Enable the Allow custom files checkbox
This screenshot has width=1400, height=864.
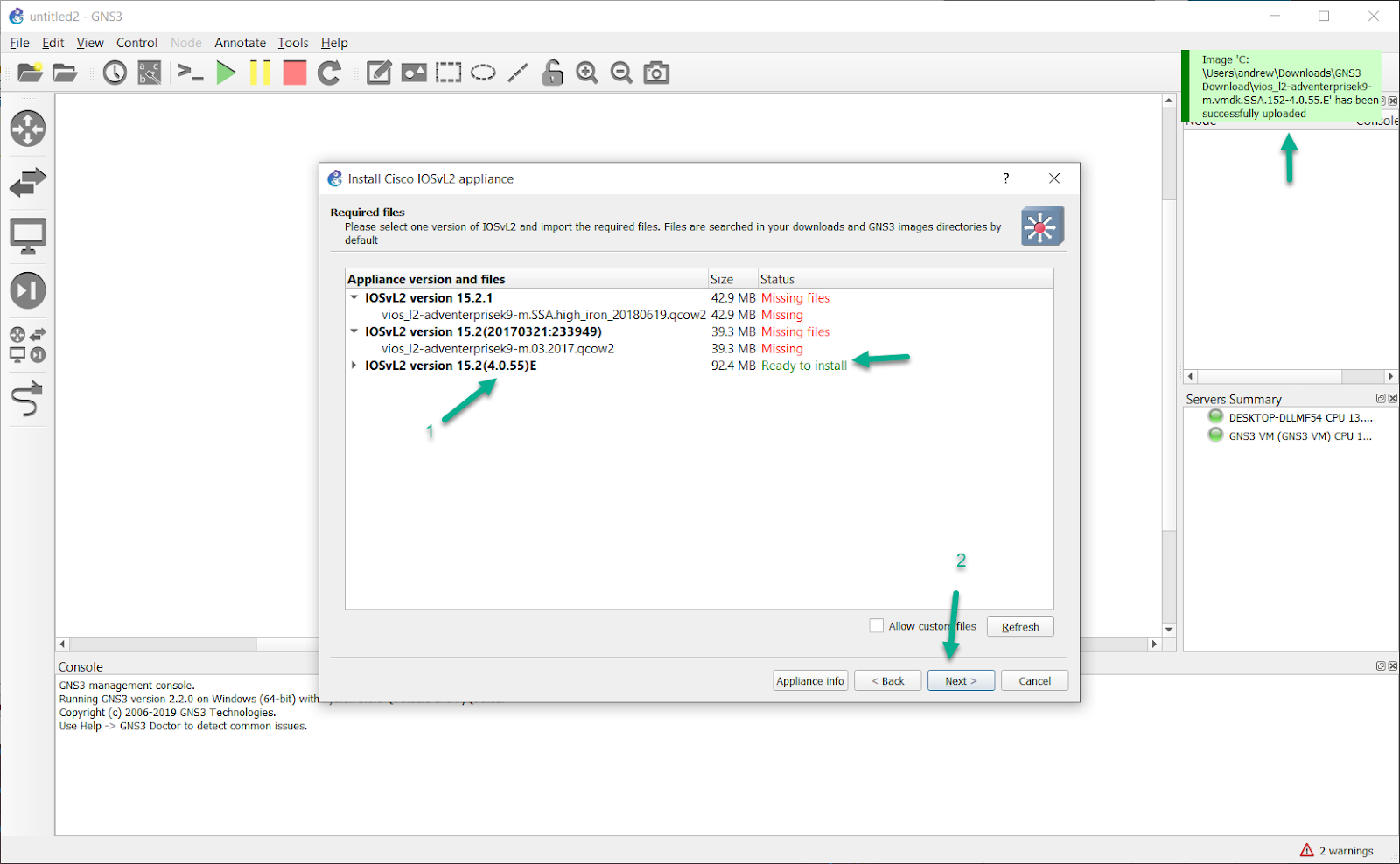click(x=877, y=626)
